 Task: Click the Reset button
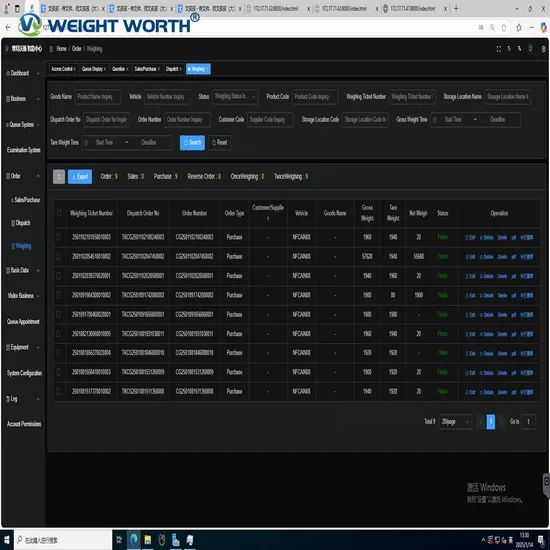220,142
